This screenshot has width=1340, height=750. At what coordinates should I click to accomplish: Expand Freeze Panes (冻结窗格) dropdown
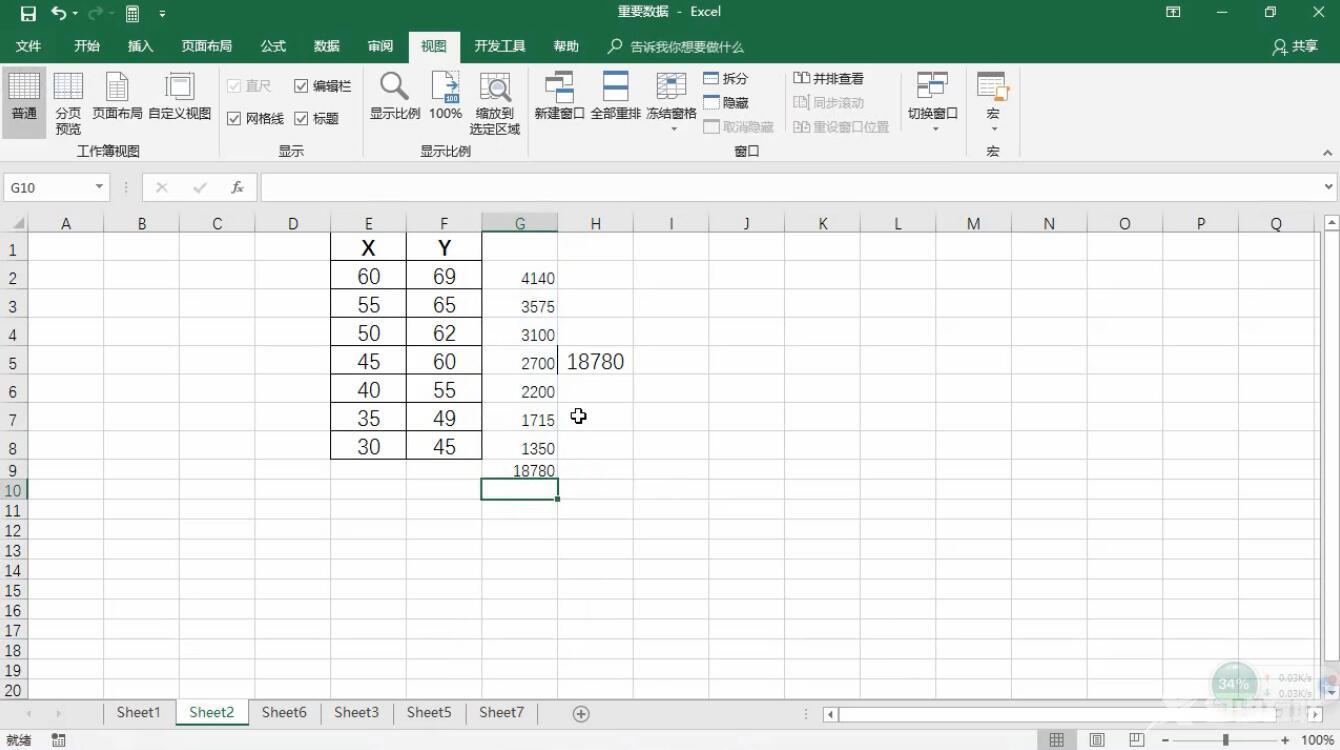pos(673,129)
